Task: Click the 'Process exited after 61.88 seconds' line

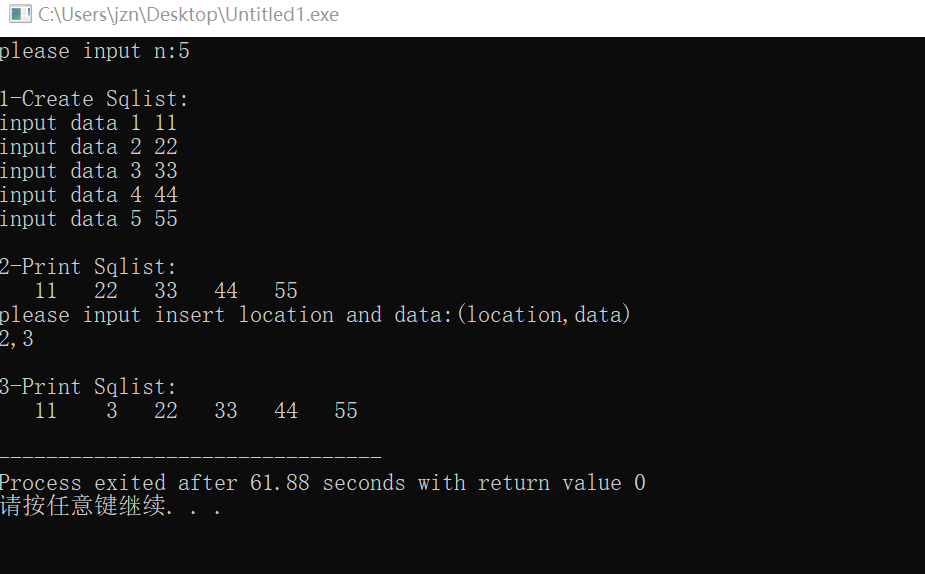Action: tap(202, 483)
